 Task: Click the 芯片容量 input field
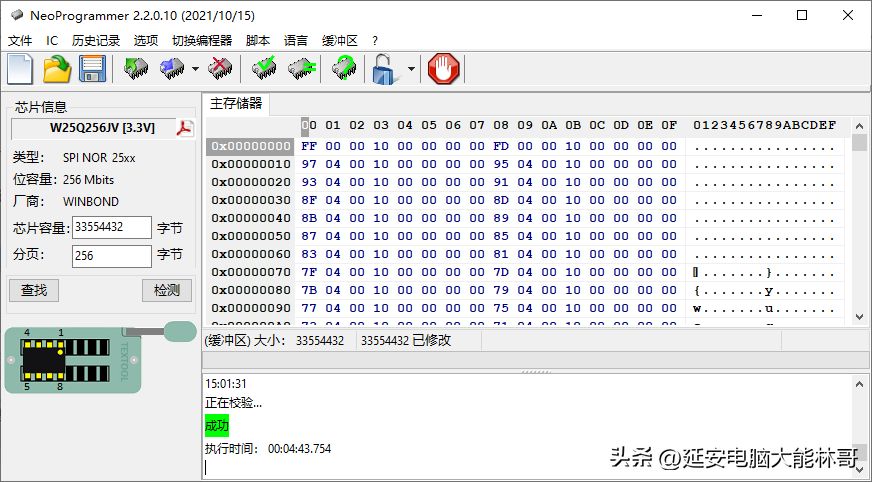[112, 227]
